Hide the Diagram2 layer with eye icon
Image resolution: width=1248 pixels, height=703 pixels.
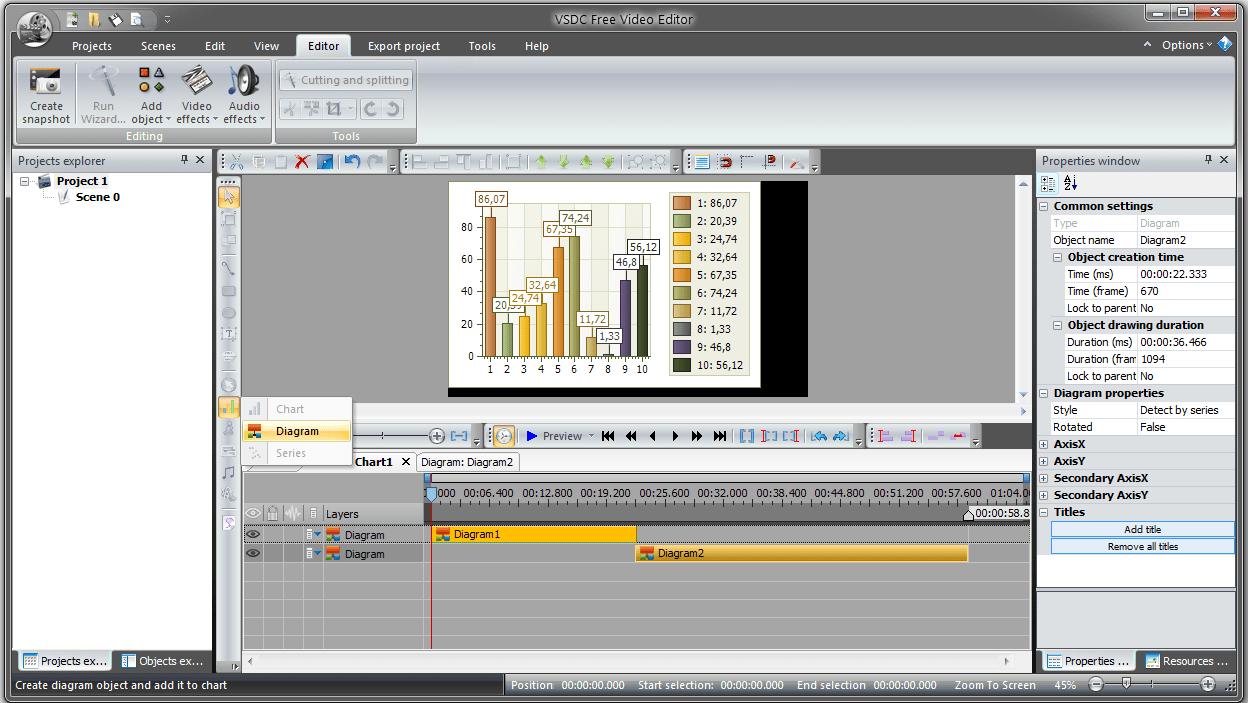tap(253, 553)
